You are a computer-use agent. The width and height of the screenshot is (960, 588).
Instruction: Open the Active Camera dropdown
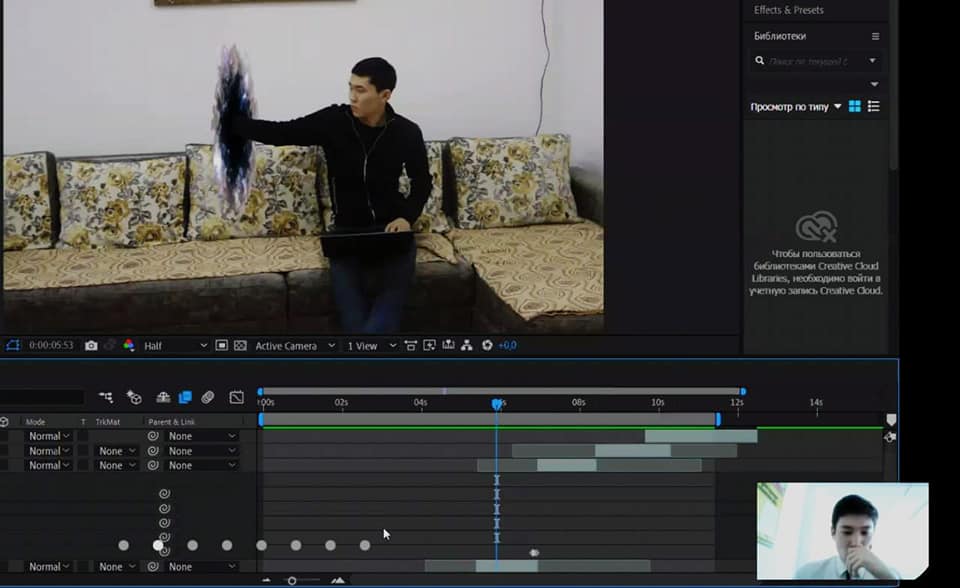coord(293,345)
